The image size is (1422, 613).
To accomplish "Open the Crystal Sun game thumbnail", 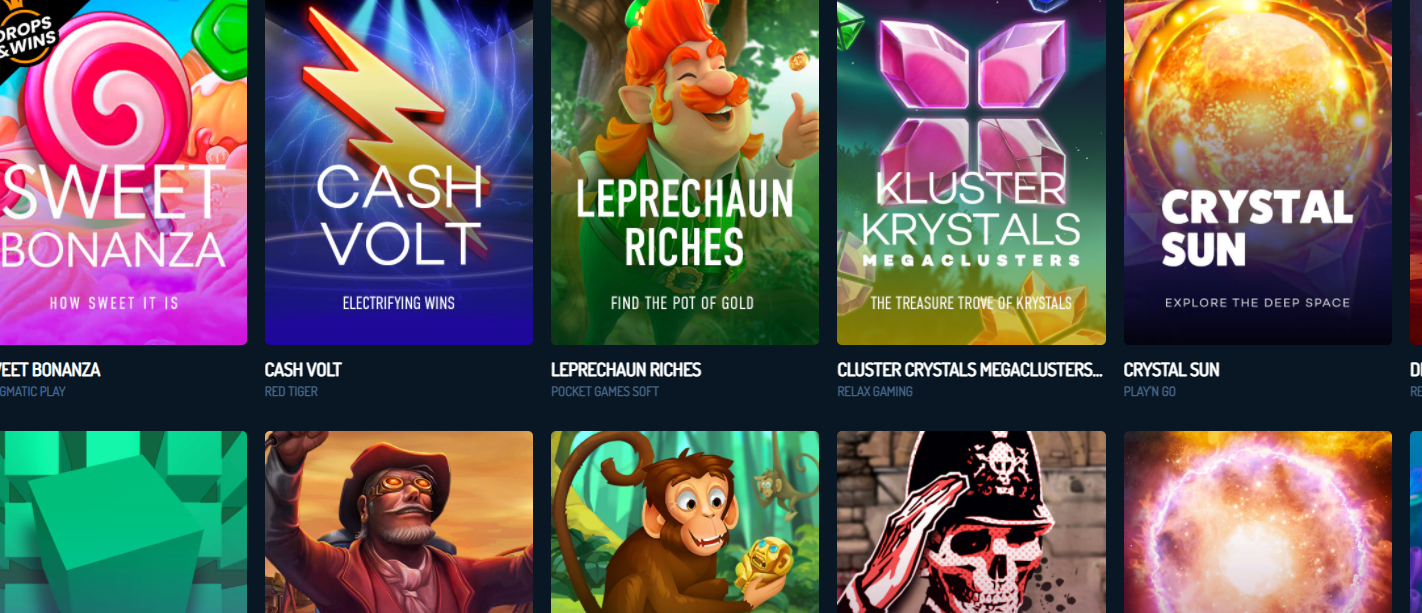I will point(1258,172).
